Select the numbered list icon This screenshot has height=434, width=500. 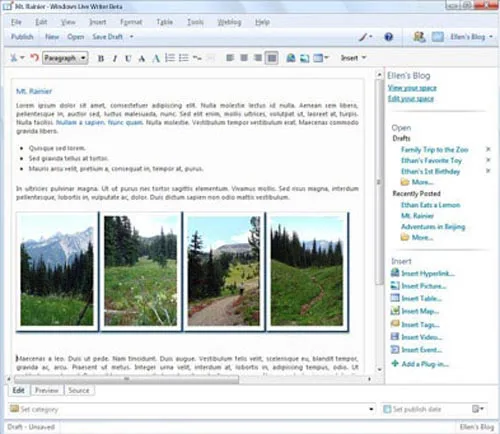[x=170, y=58]
